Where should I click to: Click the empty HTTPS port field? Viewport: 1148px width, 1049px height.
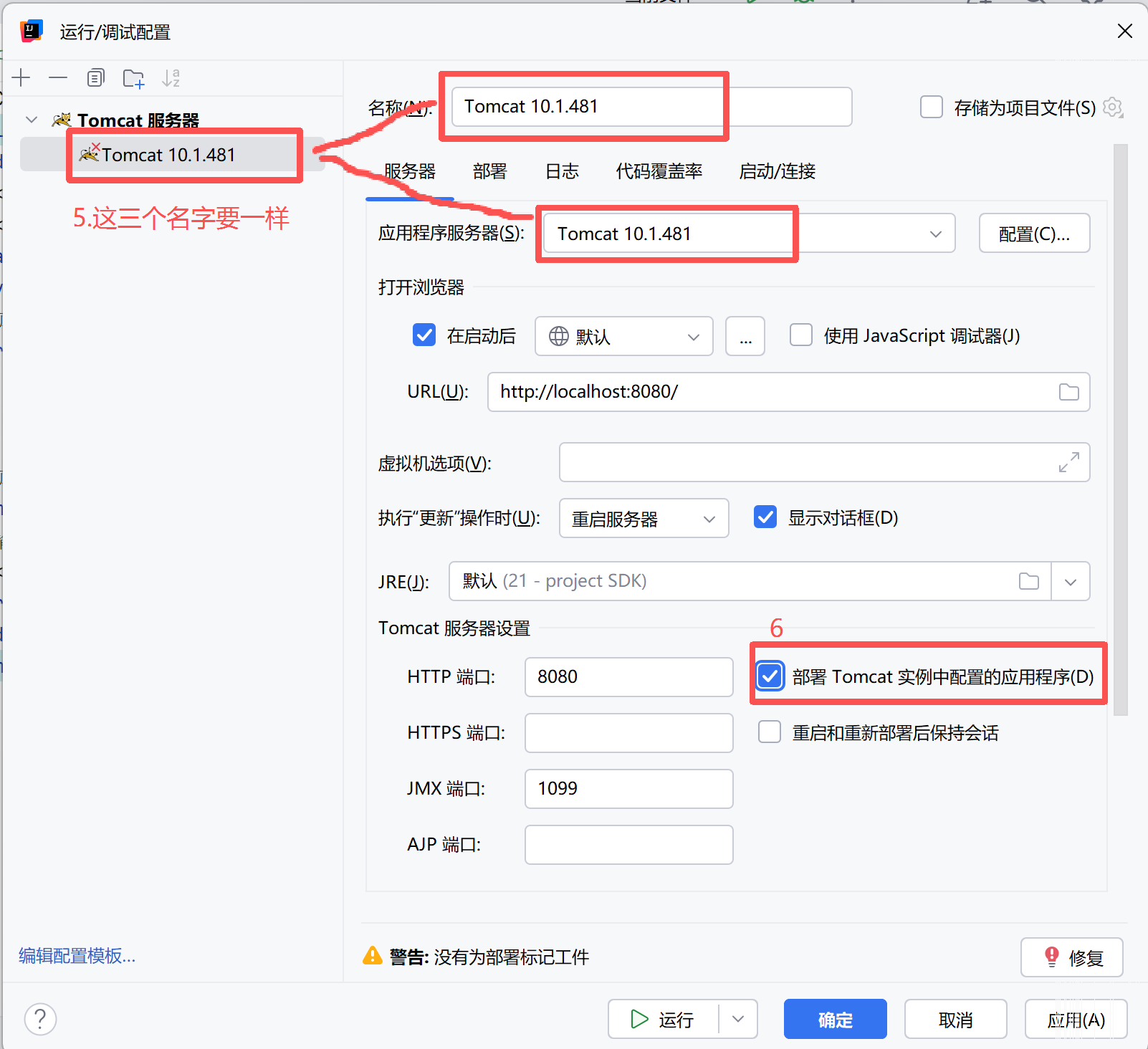tap(629, 733)
